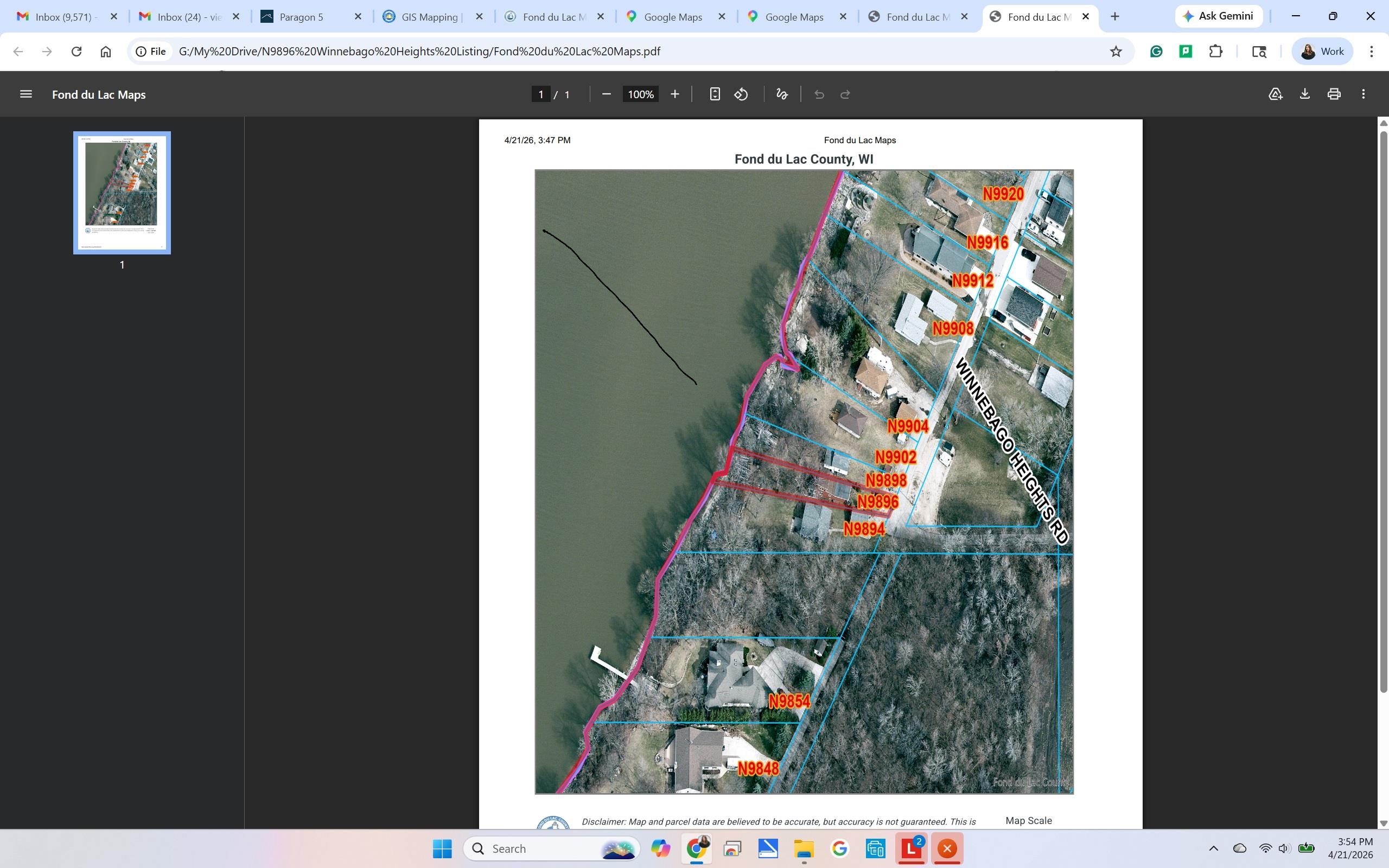Screen dimensions: 1389x868
Task: Click the PDF zoom out minus button
Action: [x=606, y=94]
